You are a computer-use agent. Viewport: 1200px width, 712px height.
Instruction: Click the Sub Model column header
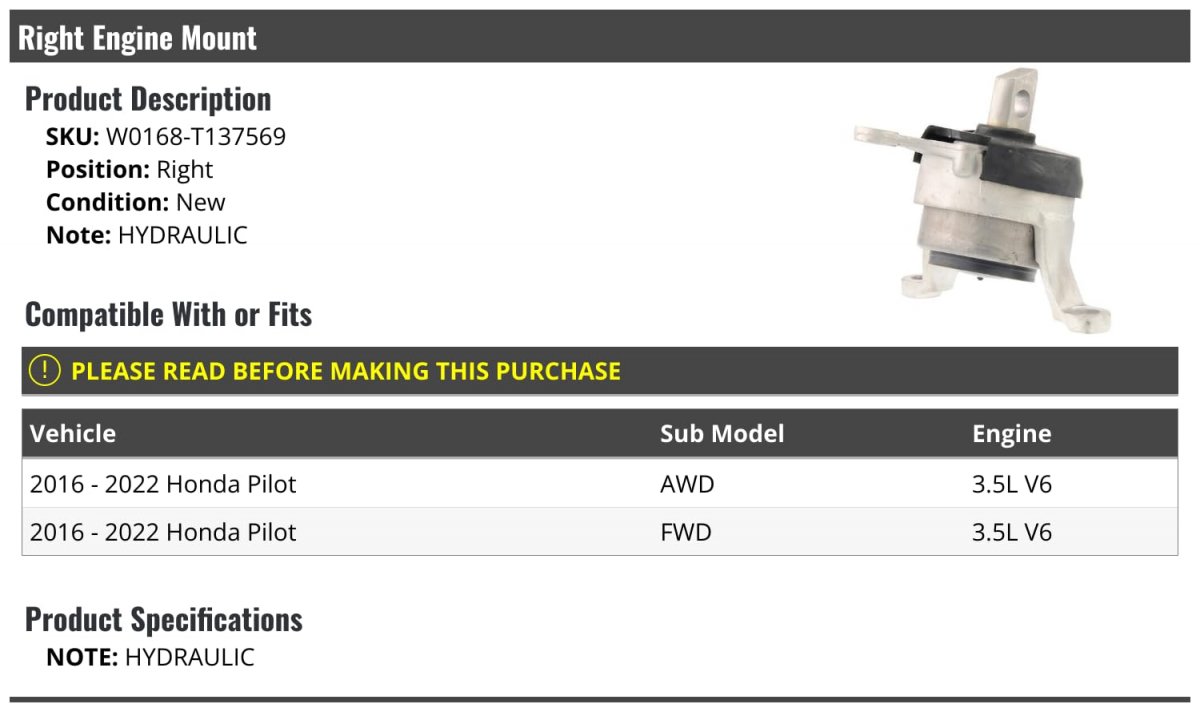point(722,434)
